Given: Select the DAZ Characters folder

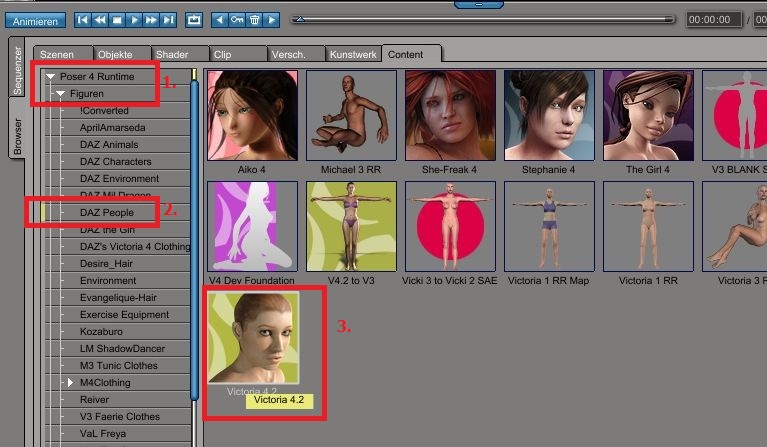Looking at the screenshot, I should [x=115, y=161].
